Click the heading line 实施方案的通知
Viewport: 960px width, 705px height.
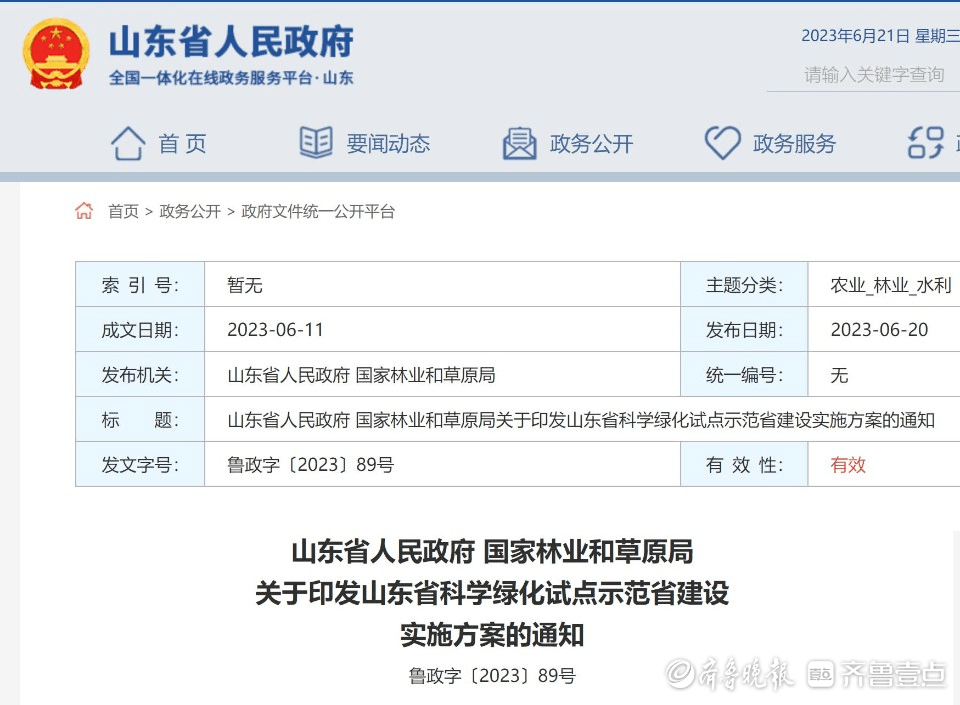point(492,635)
